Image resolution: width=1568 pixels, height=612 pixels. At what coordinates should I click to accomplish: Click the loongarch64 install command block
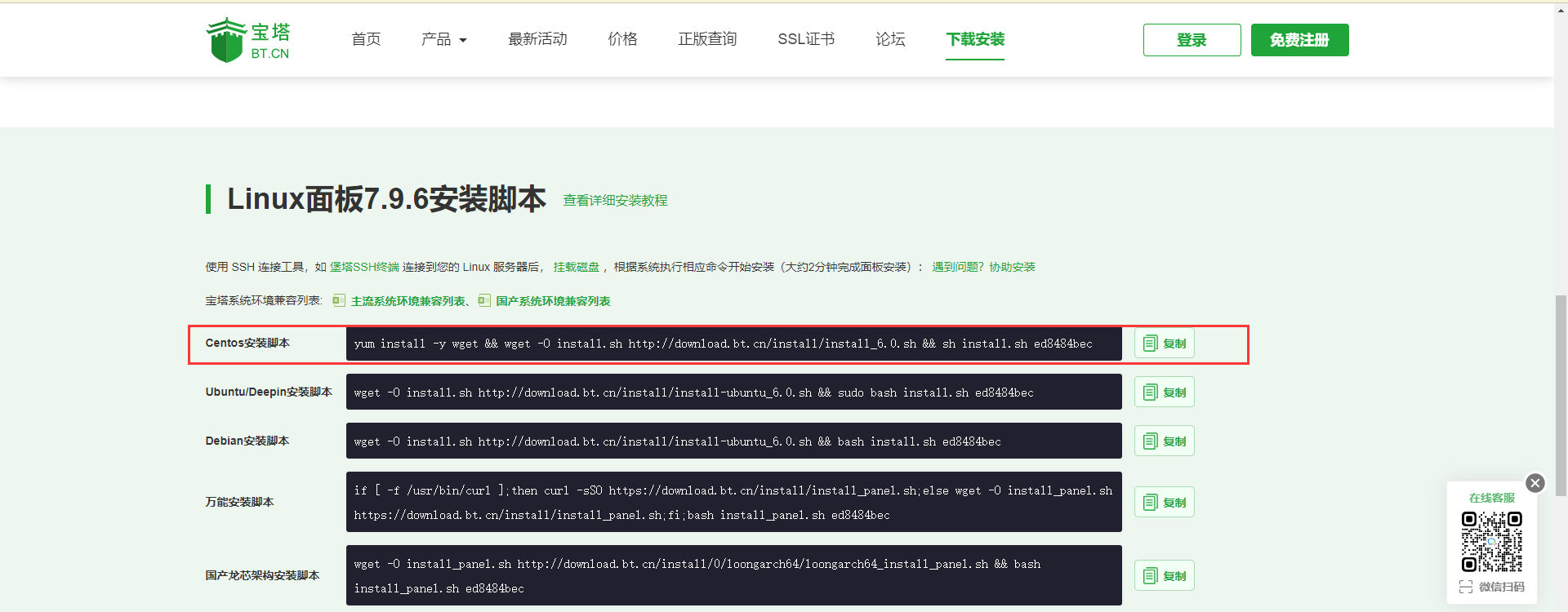[x=733, y=575]
